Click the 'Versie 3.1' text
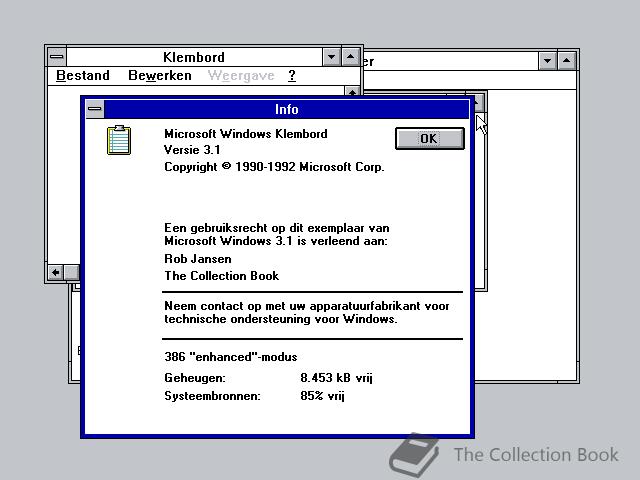The width and height of the screenshot is (640, 480). (192, 150)
